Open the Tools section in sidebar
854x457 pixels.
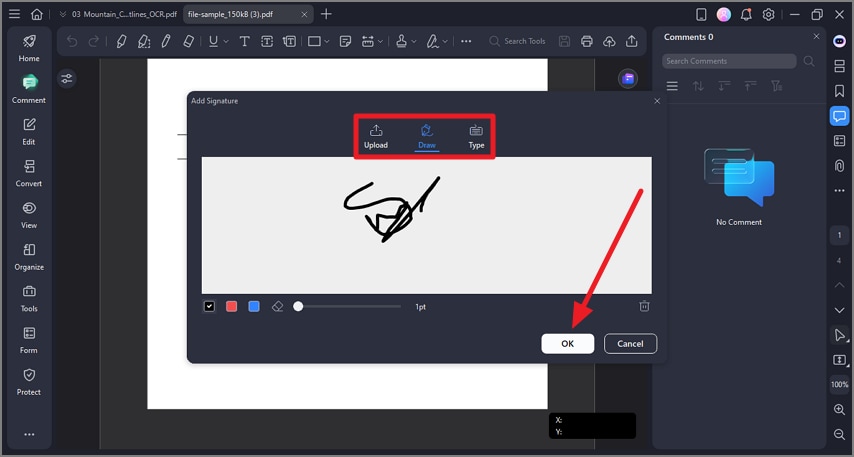click(x=29, y=298)
